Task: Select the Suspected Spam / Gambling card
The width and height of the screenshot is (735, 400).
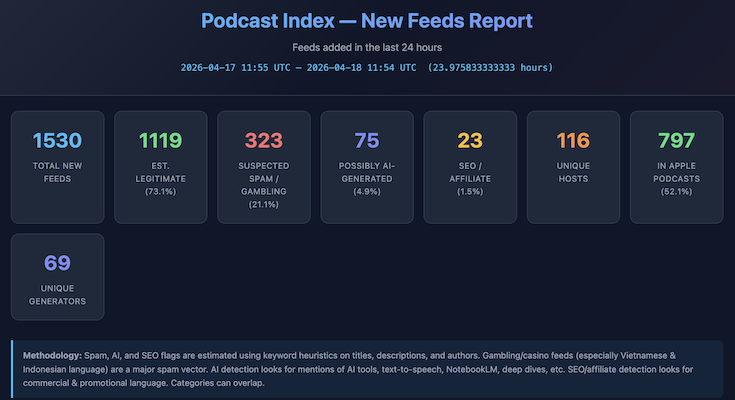Action: pos(263,166)
